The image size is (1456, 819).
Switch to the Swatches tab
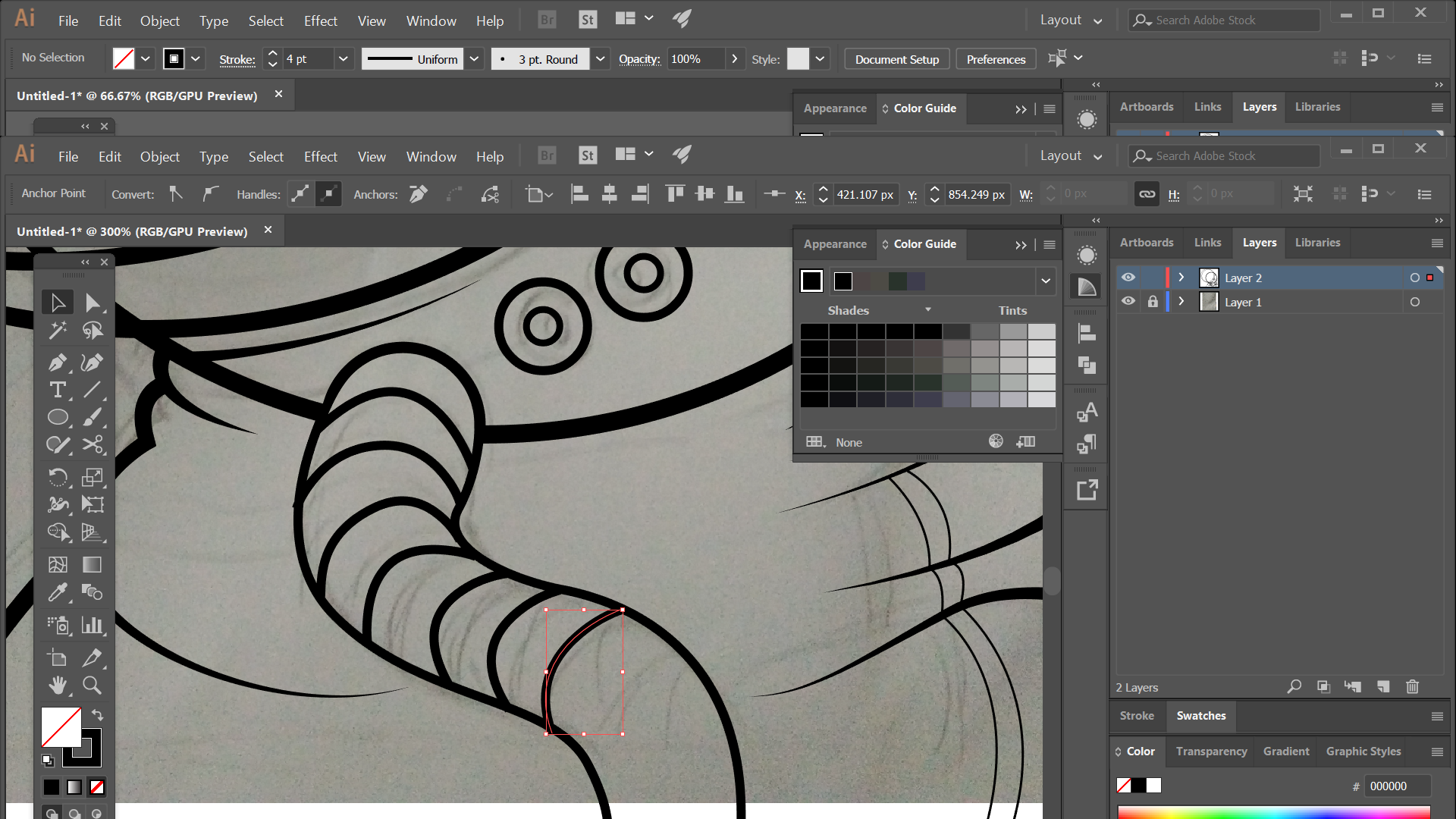pos(1200,716)
